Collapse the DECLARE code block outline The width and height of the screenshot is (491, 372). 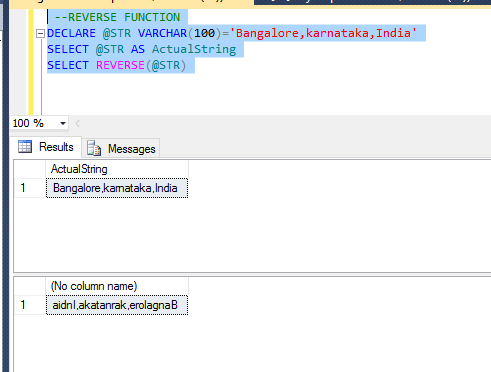click(x=40, y=34)
